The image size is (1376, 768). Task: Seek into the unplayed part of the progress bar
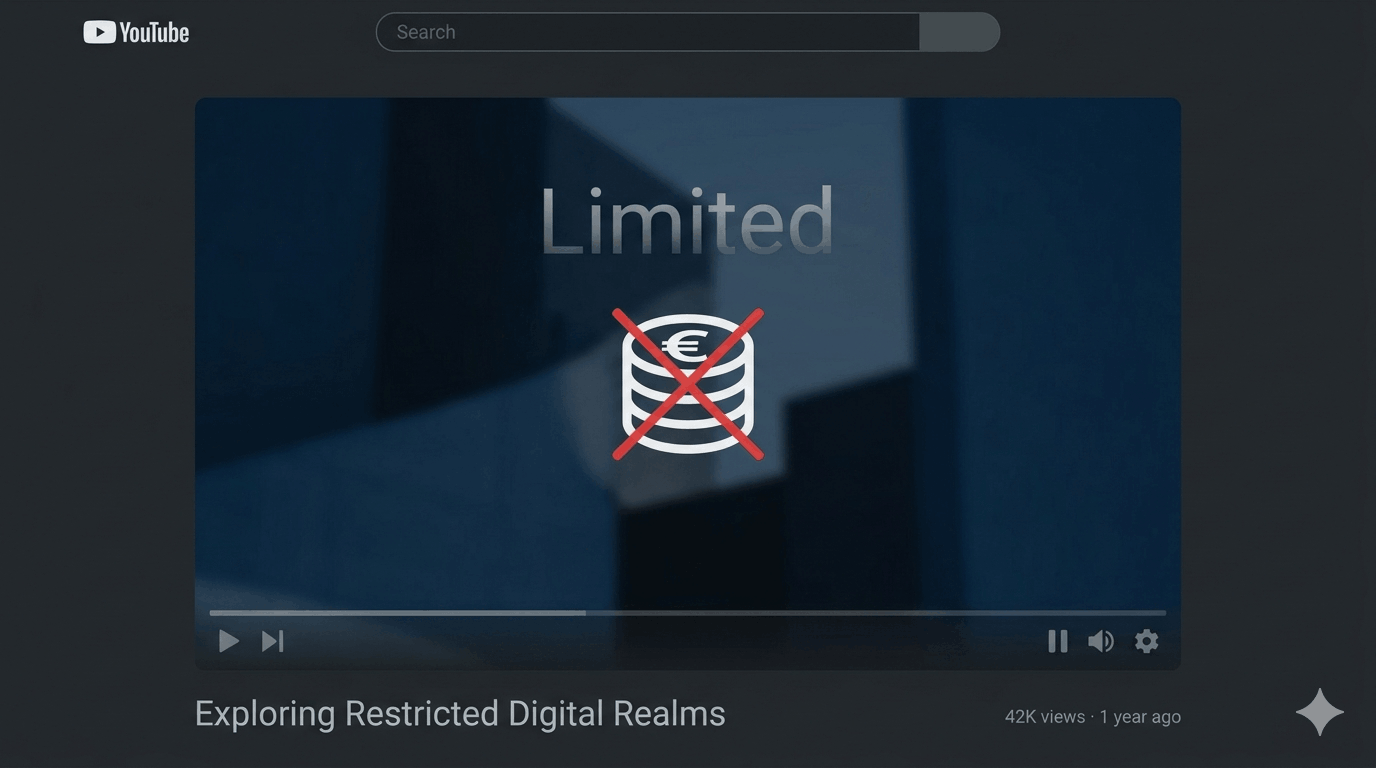(x=876, y=612)
